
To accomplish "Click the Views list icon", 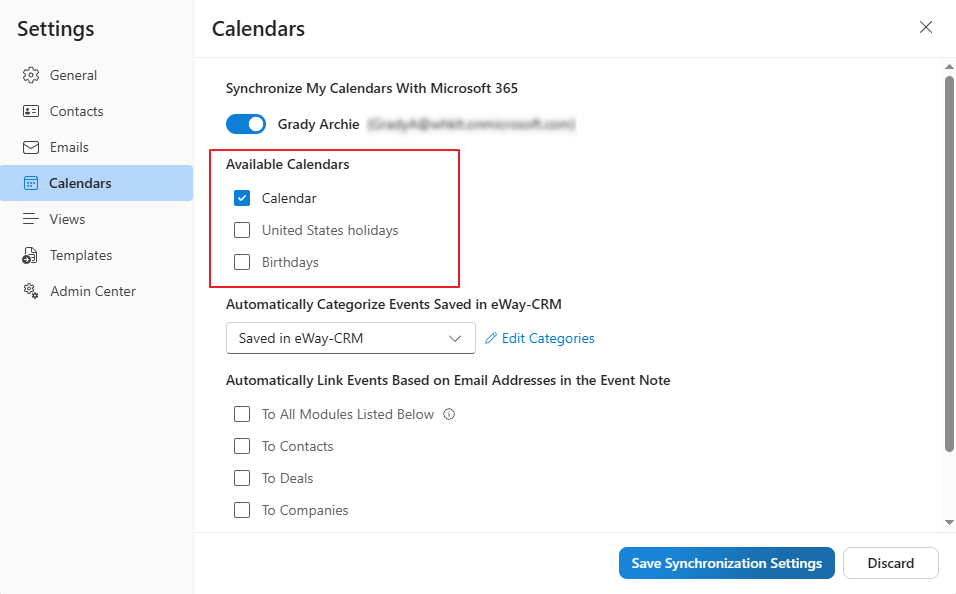I will click(31, 219).
